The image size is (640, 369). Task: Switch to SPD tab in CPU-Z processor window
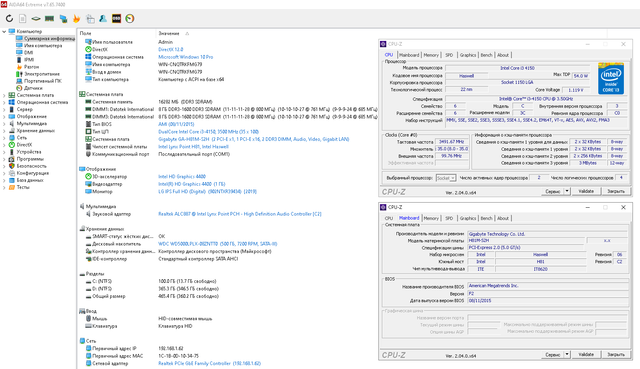click(449, 55)
